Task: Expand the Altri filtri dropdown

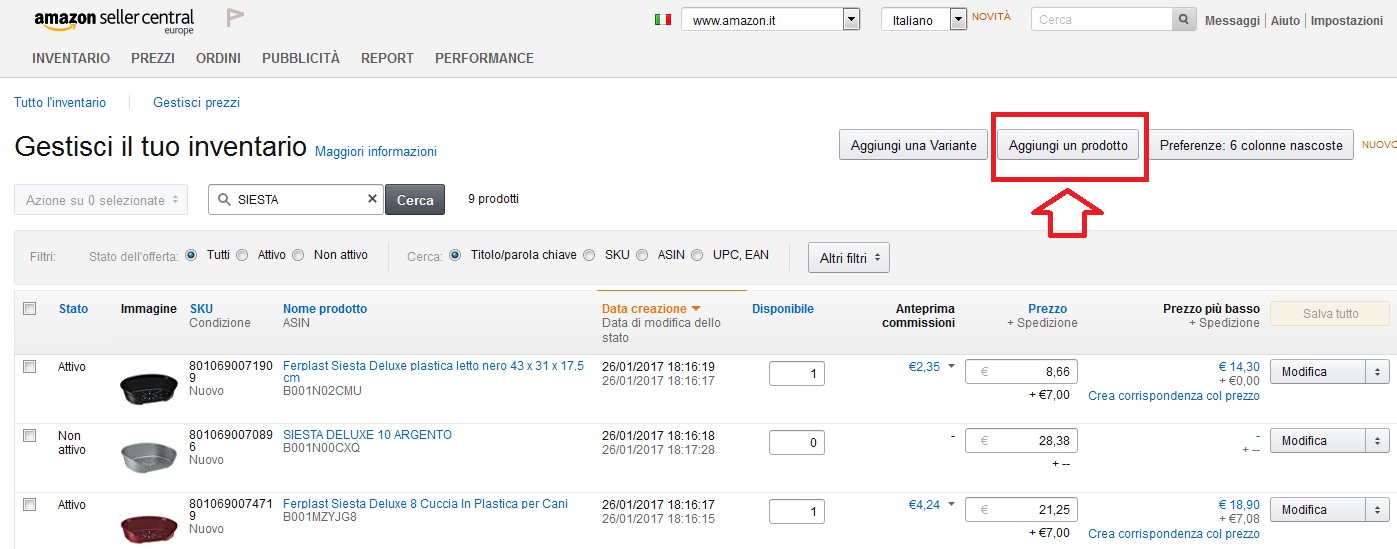Action: 848,258
